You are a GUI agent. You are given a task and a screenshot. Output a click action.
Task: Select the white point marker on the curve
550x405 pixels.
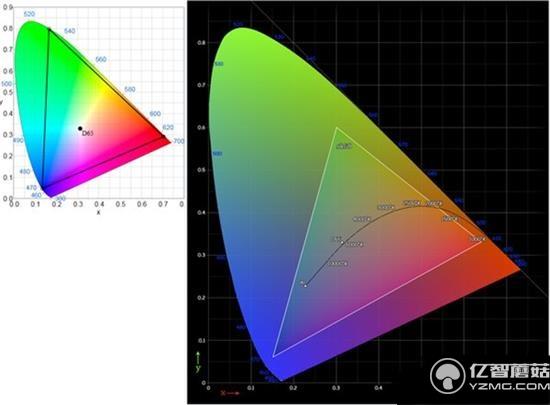(x=343, y=242)
